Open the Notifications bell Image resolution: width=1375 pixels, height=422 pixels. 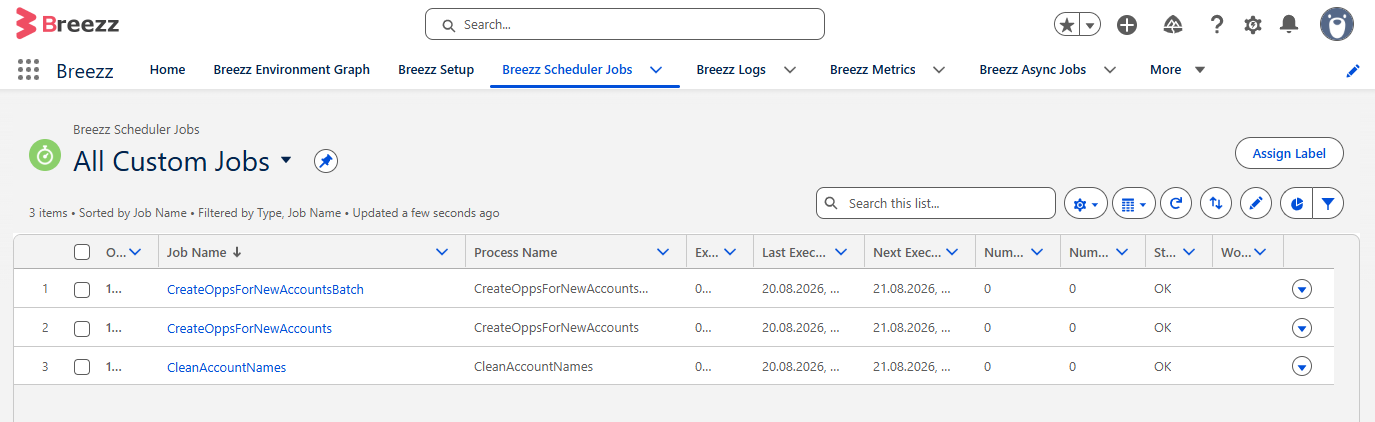click(x=1290, y=25)
